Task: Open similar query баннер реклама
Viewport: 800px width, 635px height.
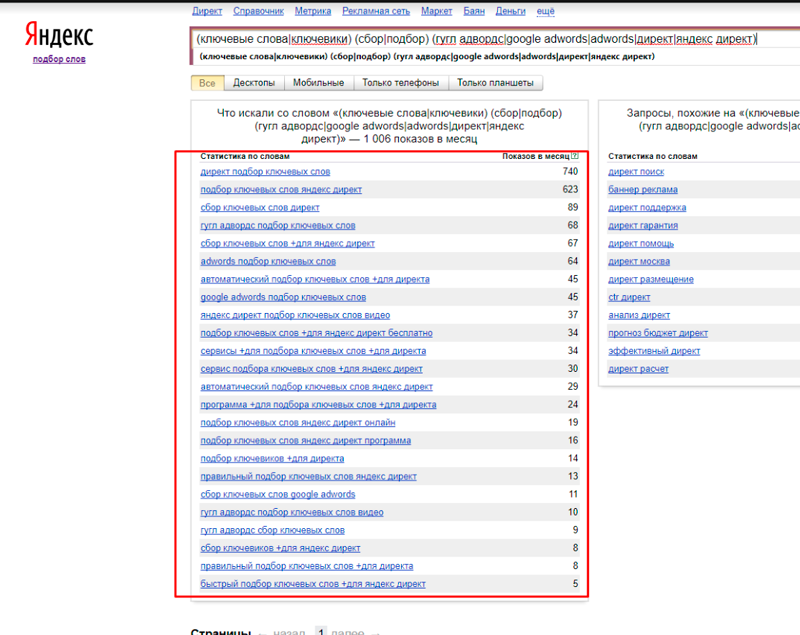Action: pyautogui.click(x=643, y=190)
